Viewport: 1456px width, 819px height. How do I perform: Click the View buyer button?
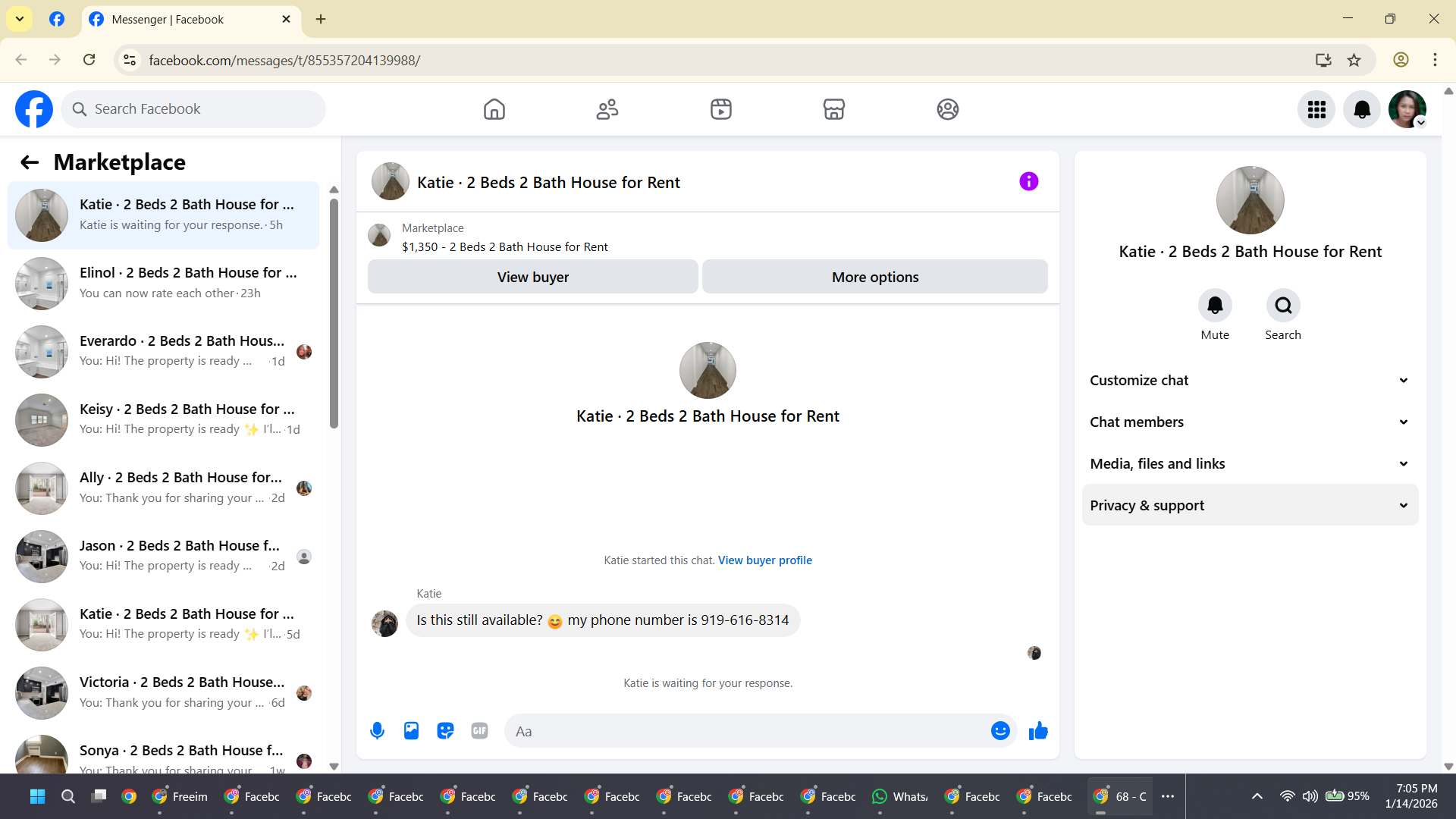click(x=532, y=278)
